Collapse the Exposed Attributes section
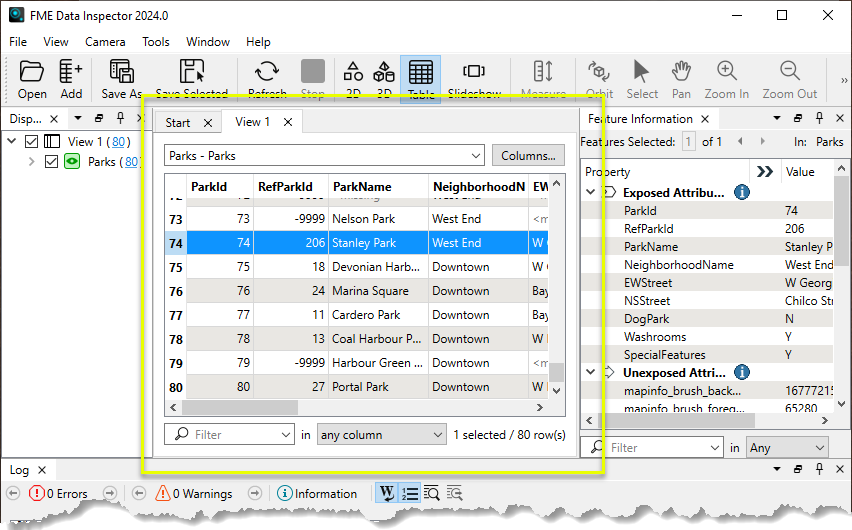 pyautogui.click(x=591, y=192)
